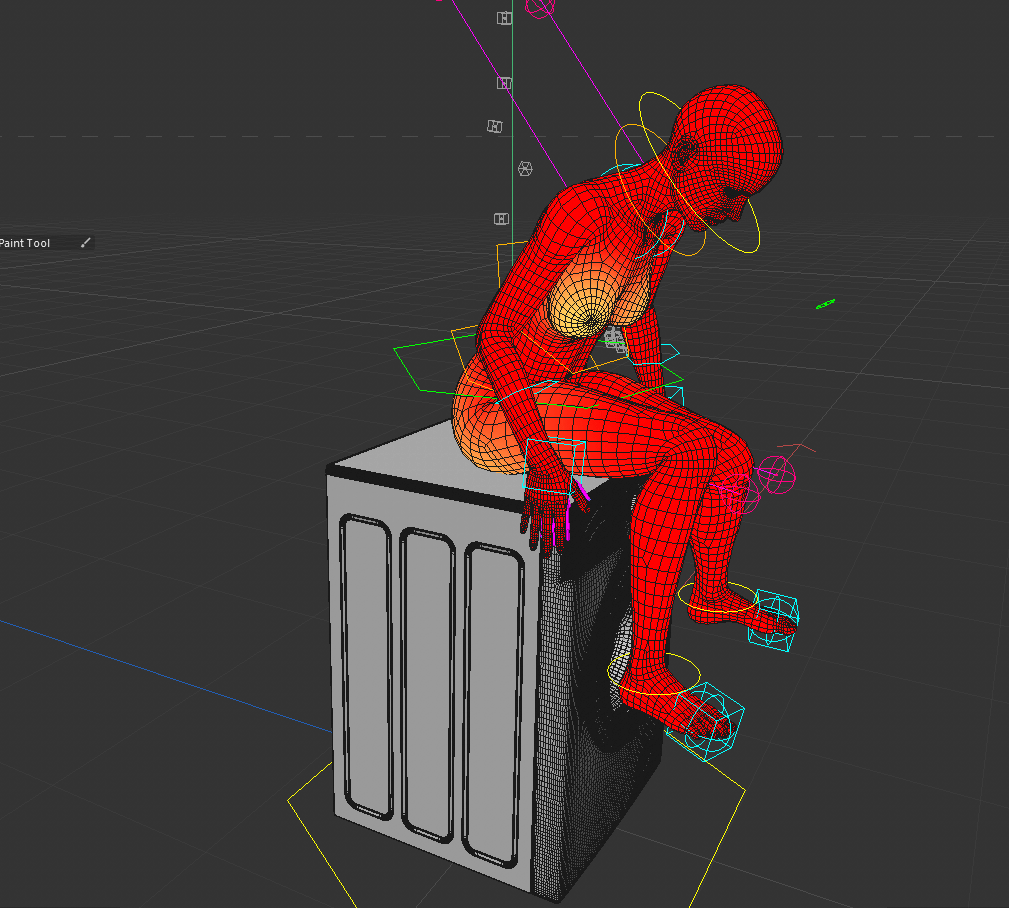Select the hexagonal wireframe null icon
Viewport: 1009px width, 908px height.
(525, 169)
